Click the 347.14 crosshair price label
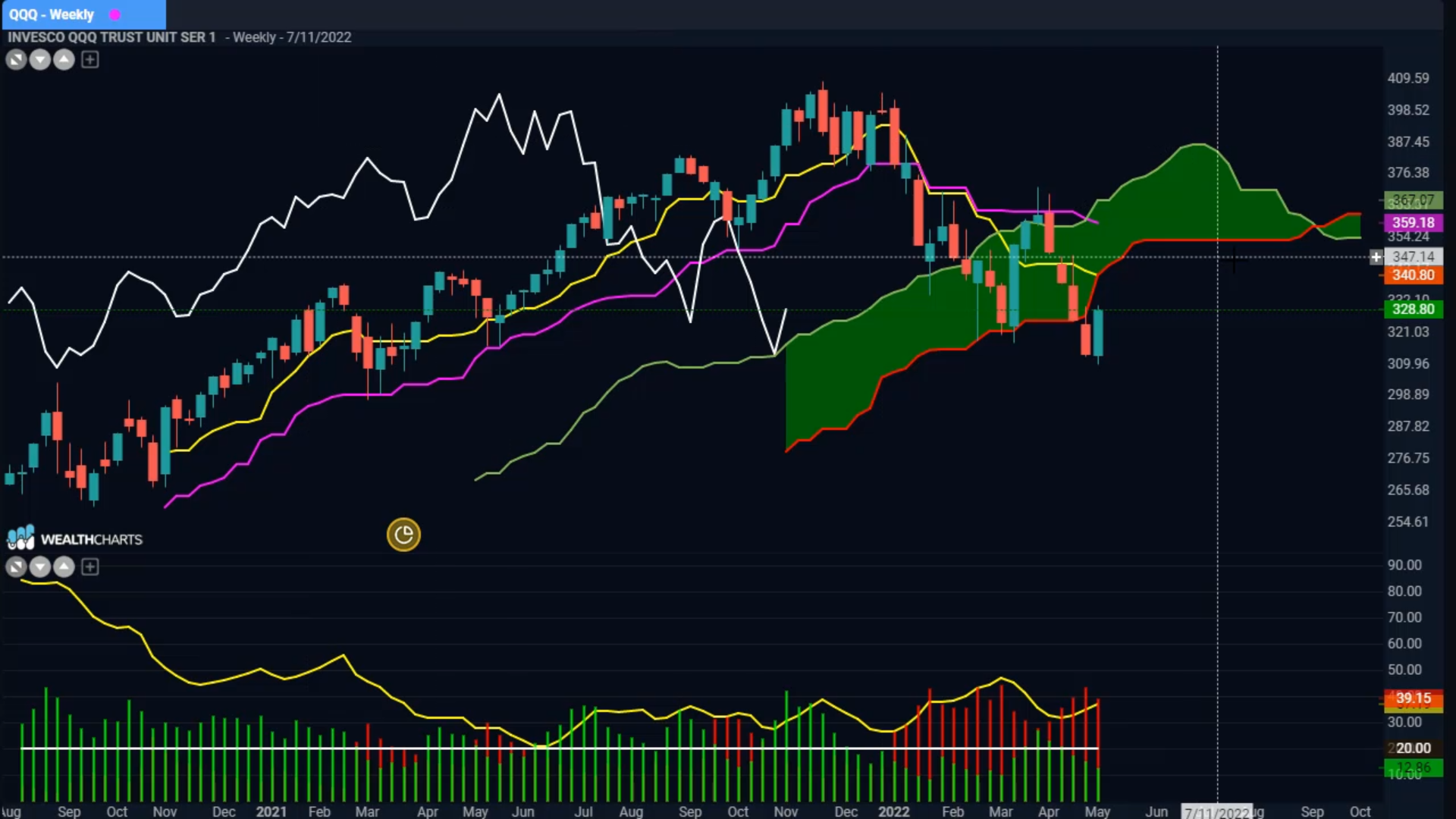Viewport: 1456px width, 819px height. (1414, 257)
